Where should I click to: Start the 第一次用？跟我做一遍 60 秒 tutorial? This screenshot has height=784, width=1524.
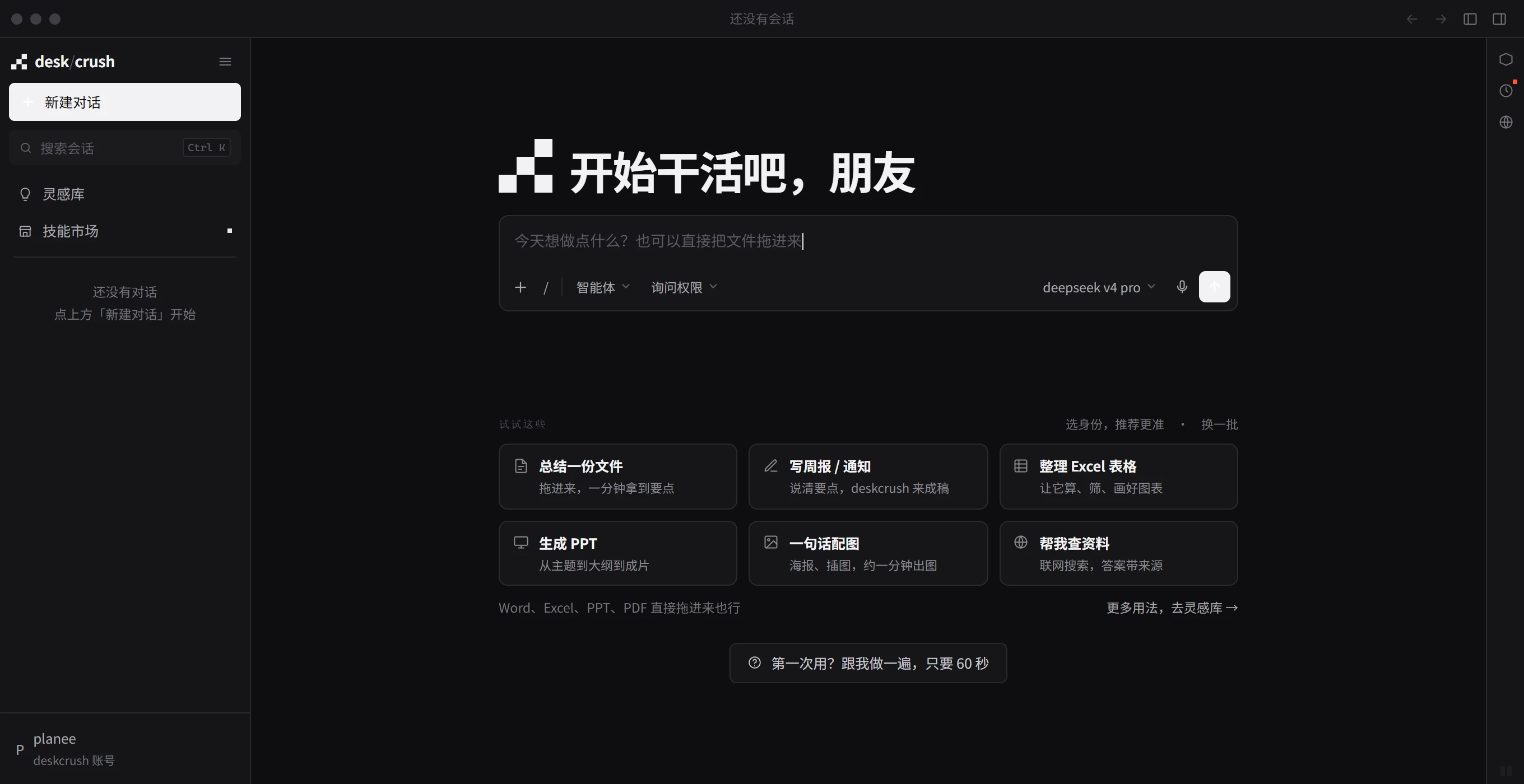pos(868,663)
